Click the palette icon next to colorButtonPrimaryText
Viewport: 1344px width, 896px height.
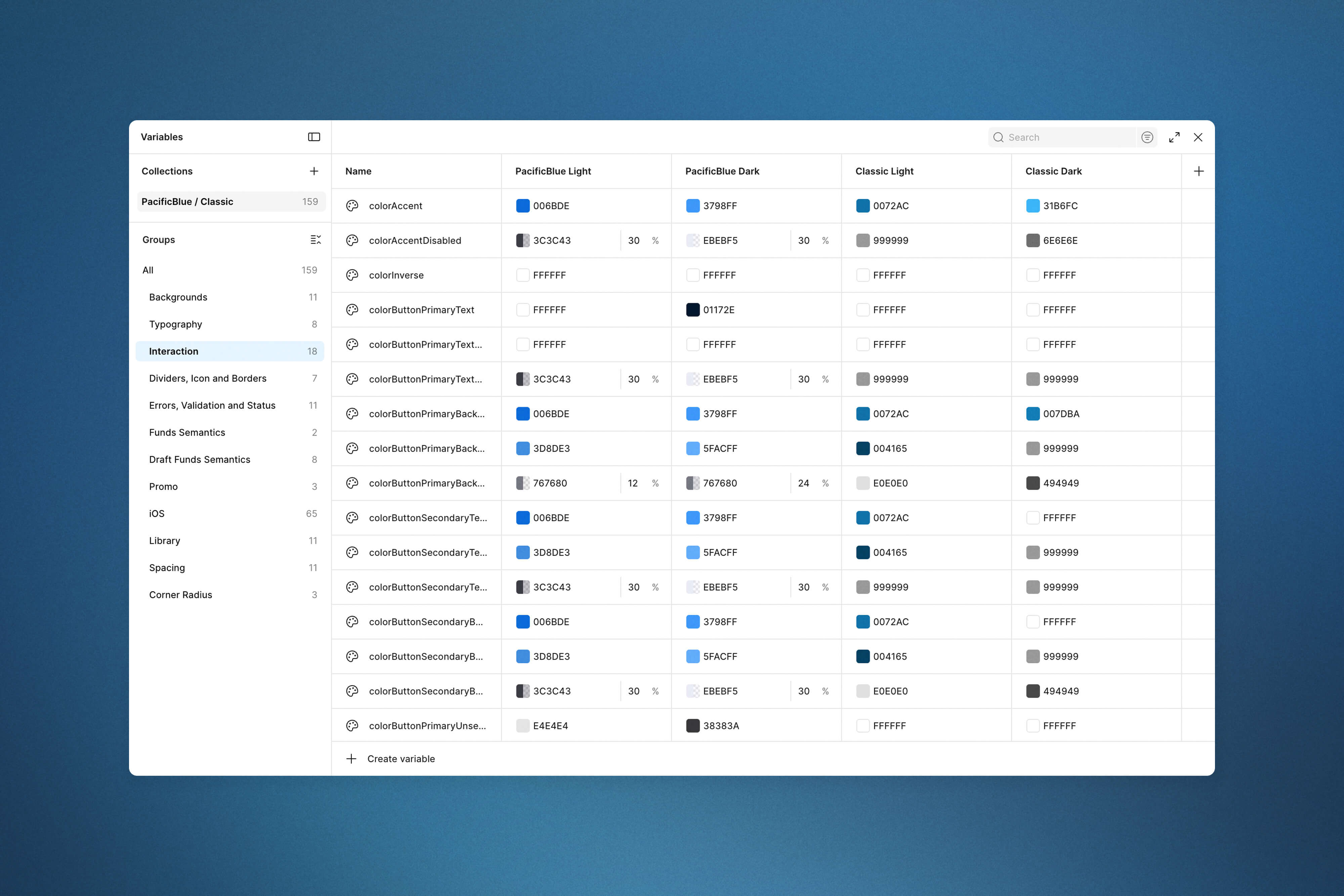tap(351, 310)
